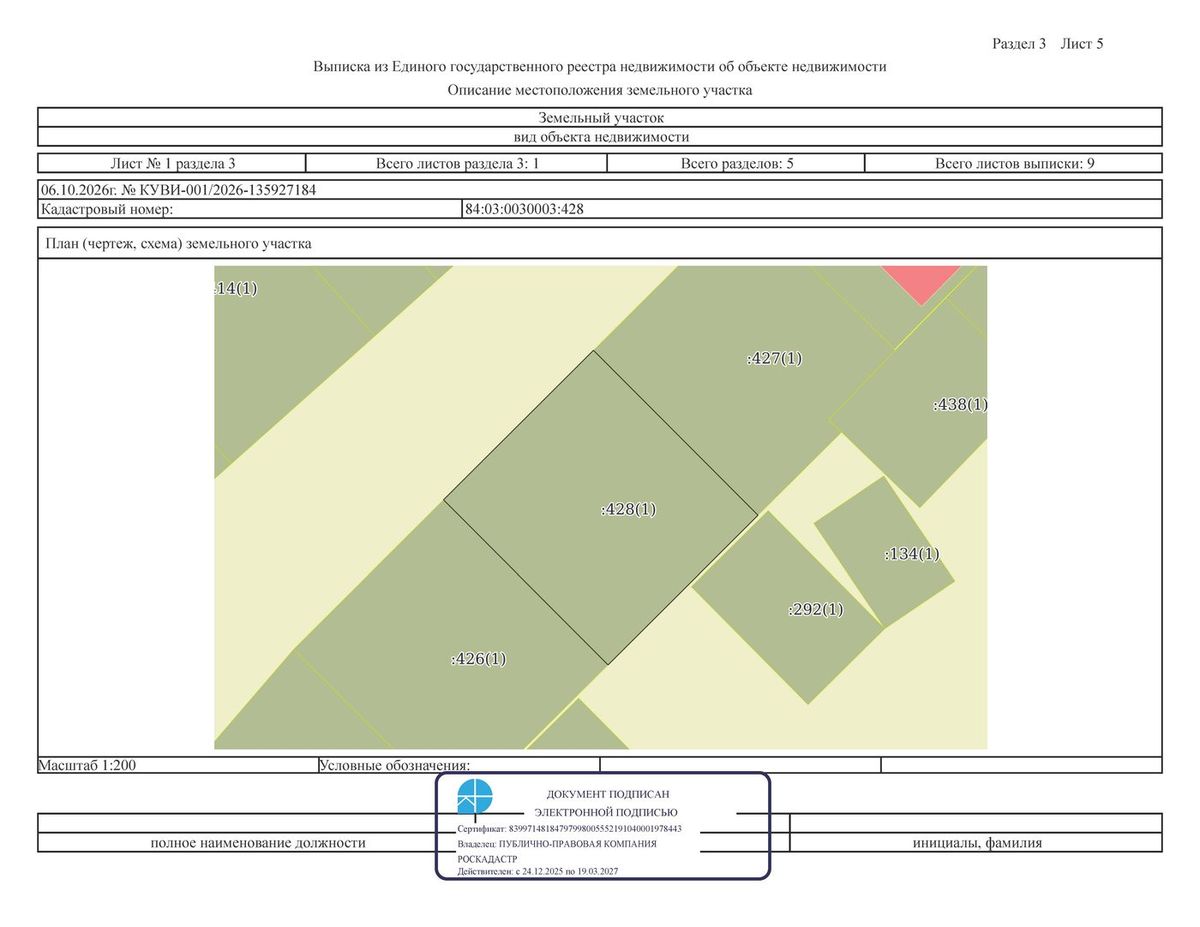This screenshot has width=1200, height=927.
Task: Click the Владелец: ПУБЛИЧНО-ПРАВОВАЯ КОМПАНИЯ line
Action: click(557, 844)
